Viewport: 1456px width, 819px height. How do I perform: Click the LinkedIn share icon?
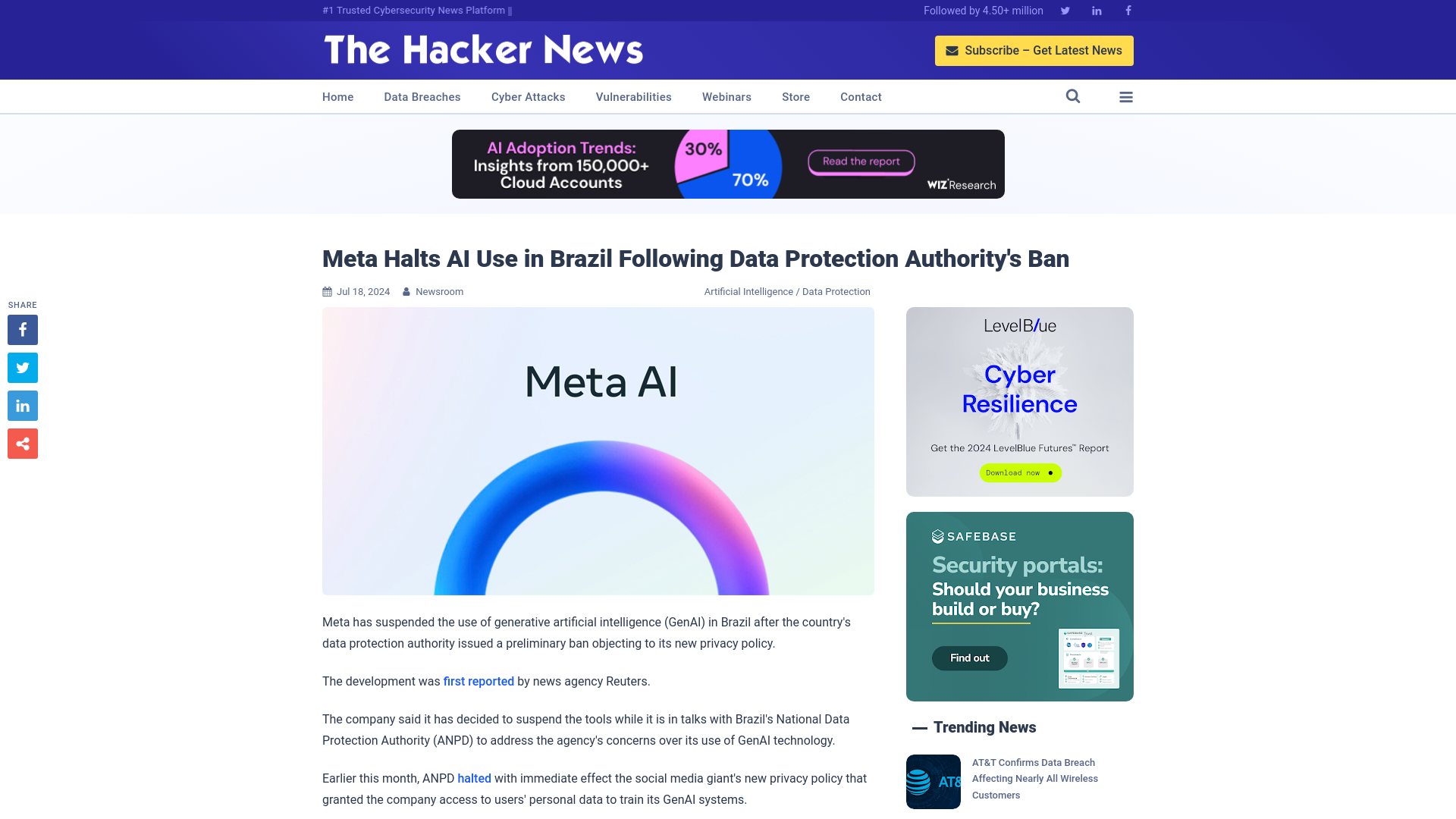point(22,405)
